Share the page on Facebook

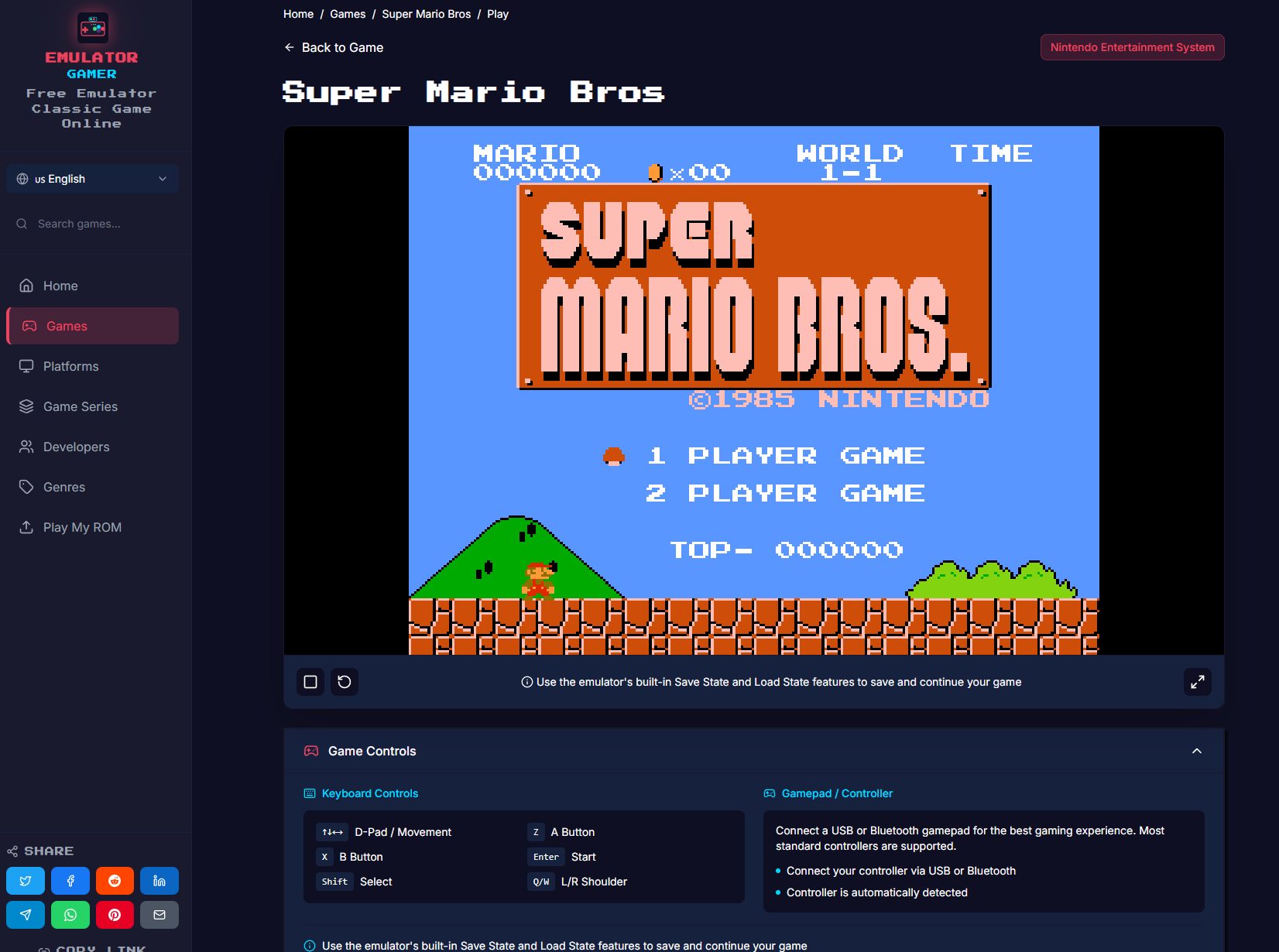[70, 881]
